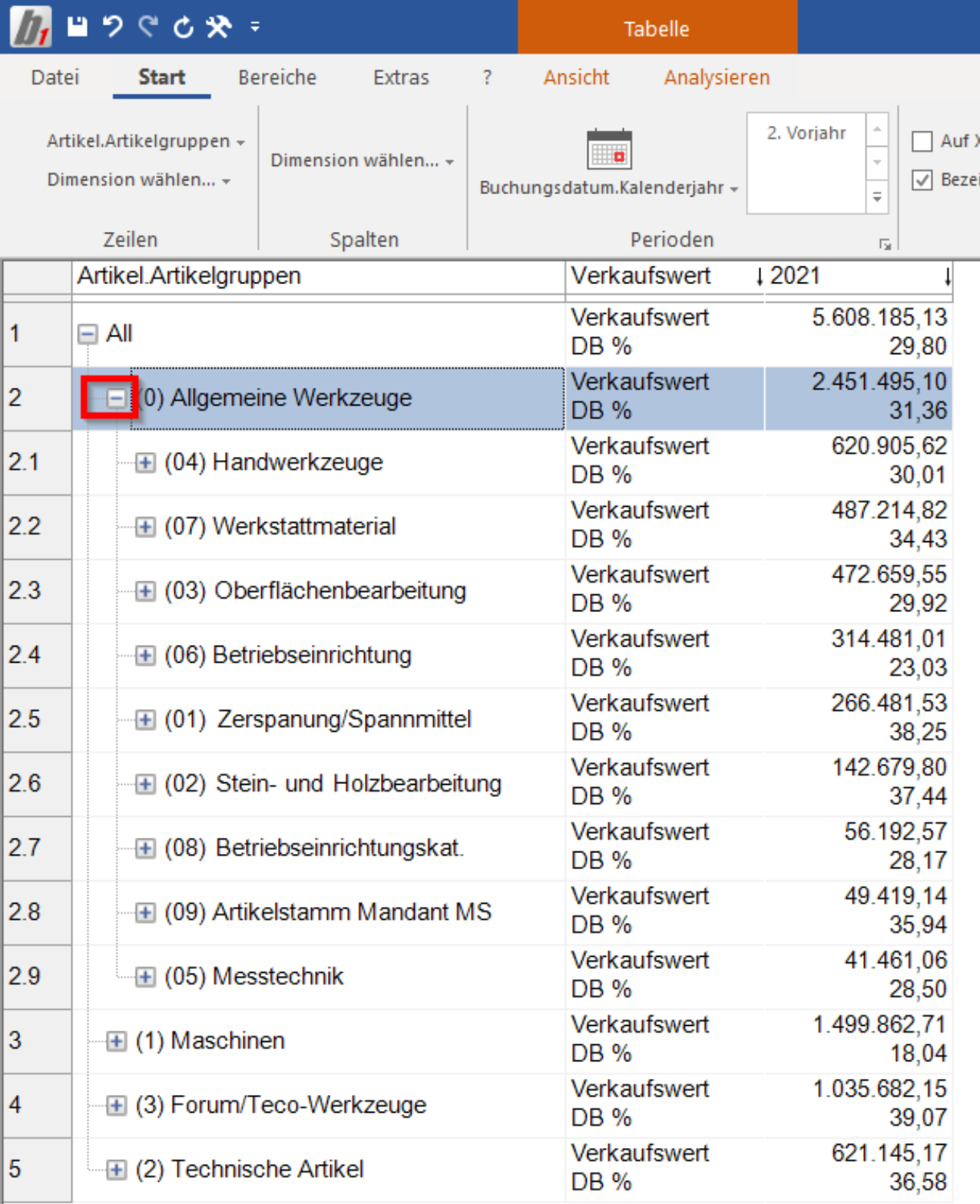Open quick access toolbar customization arrow
Image resolution: width=980 pixels, height=1204 pixels.
pos(255,28)
